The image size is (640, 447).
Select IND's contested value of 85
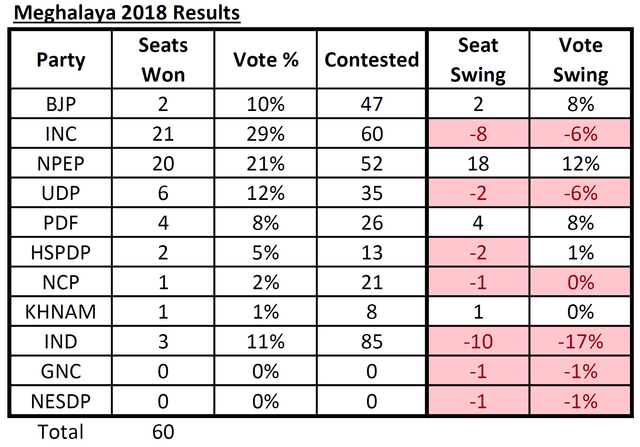[x=371, y=340]
